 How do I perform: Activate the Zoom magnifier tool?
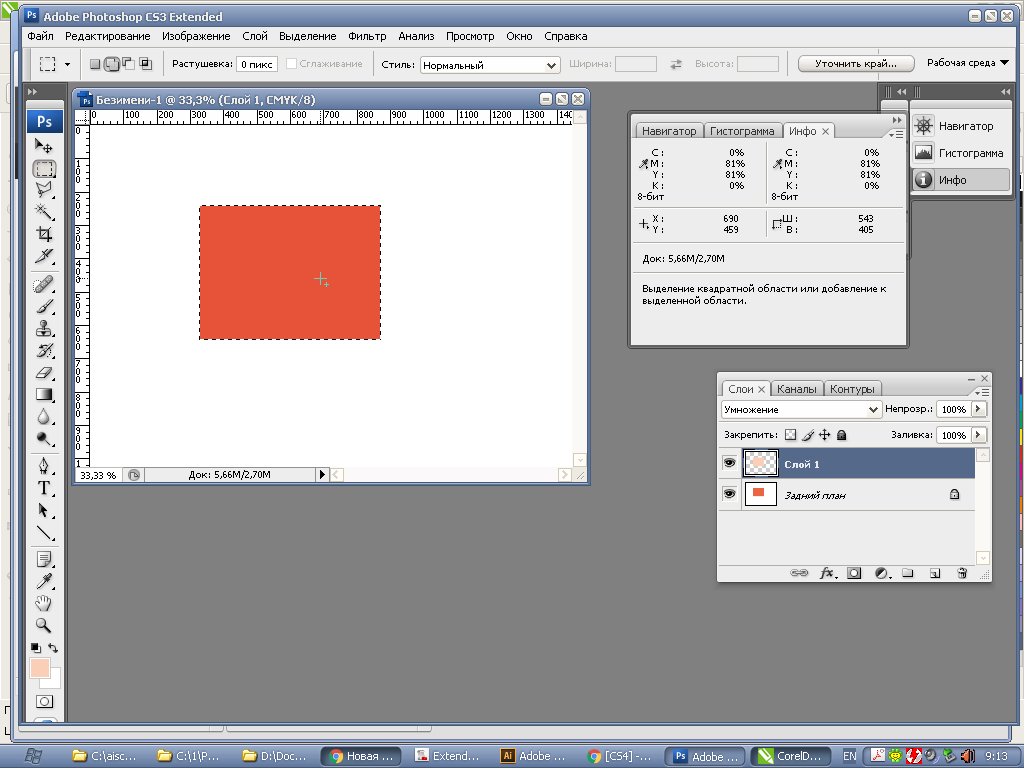(x=44, y=625)
